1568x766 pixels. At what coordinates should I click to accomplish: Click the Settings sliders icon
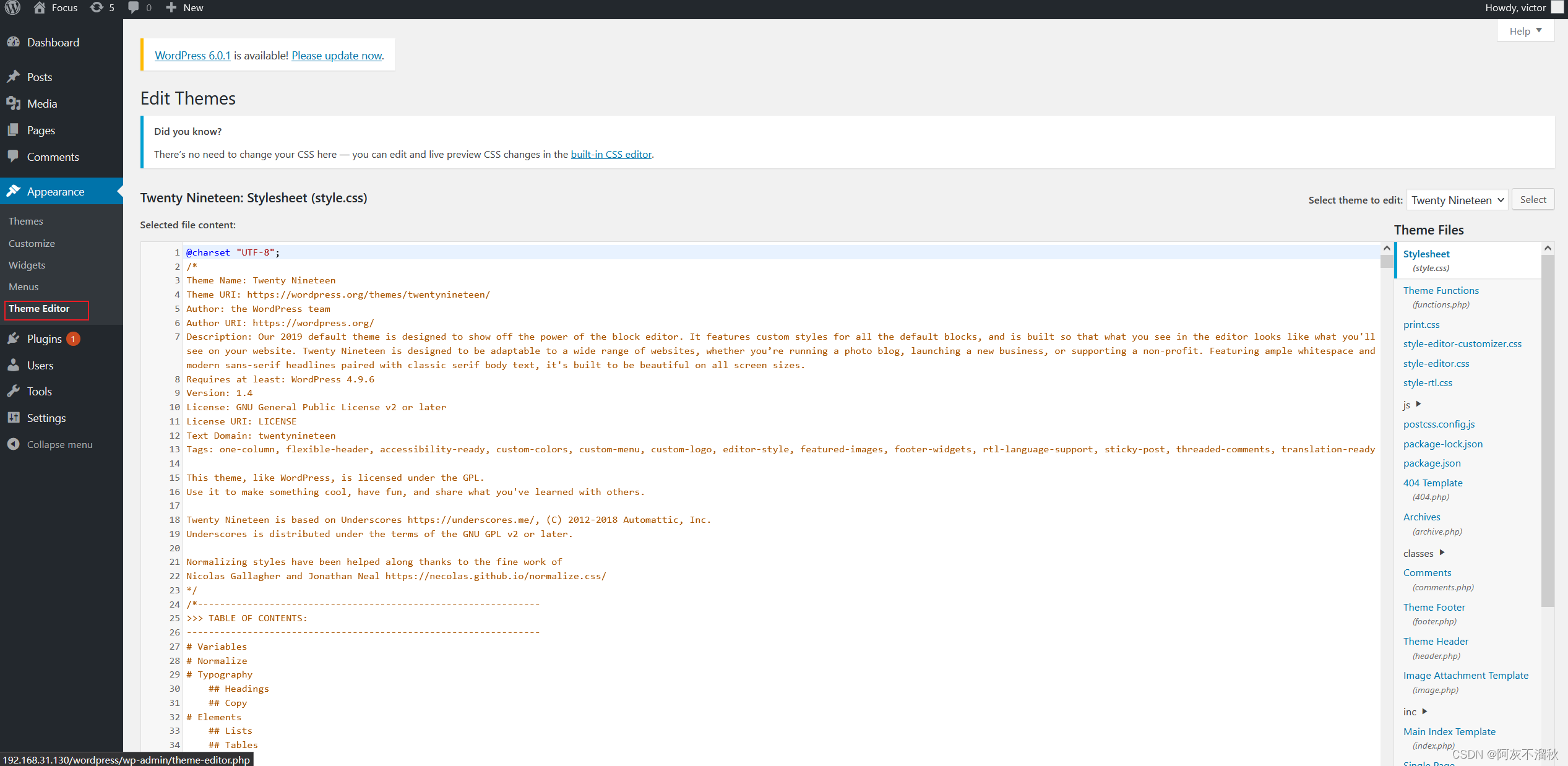[x=14, y=418]
